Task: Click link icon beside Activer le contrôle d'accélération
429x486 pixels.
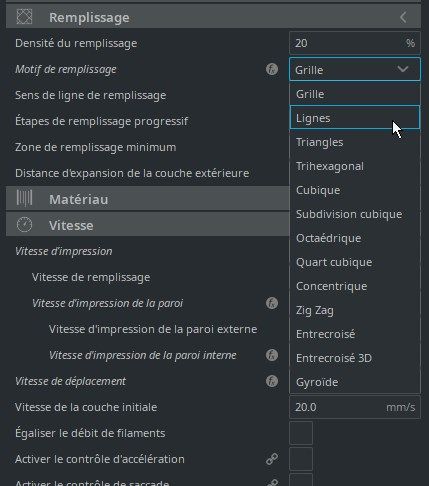Action: pyautogui.click(x=272, y=459)
